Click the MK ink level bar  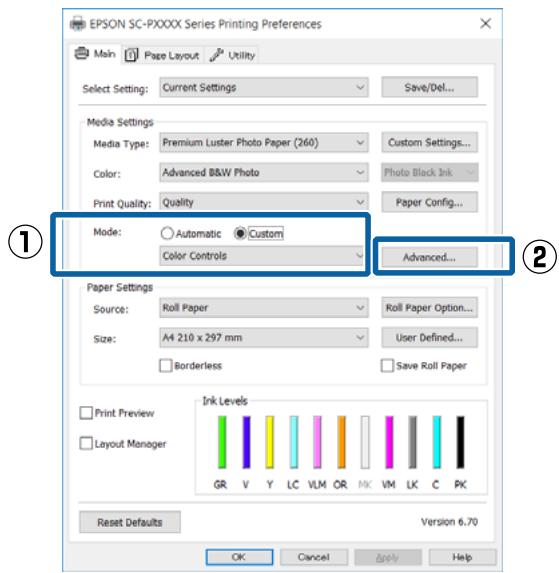click(365, 442)
